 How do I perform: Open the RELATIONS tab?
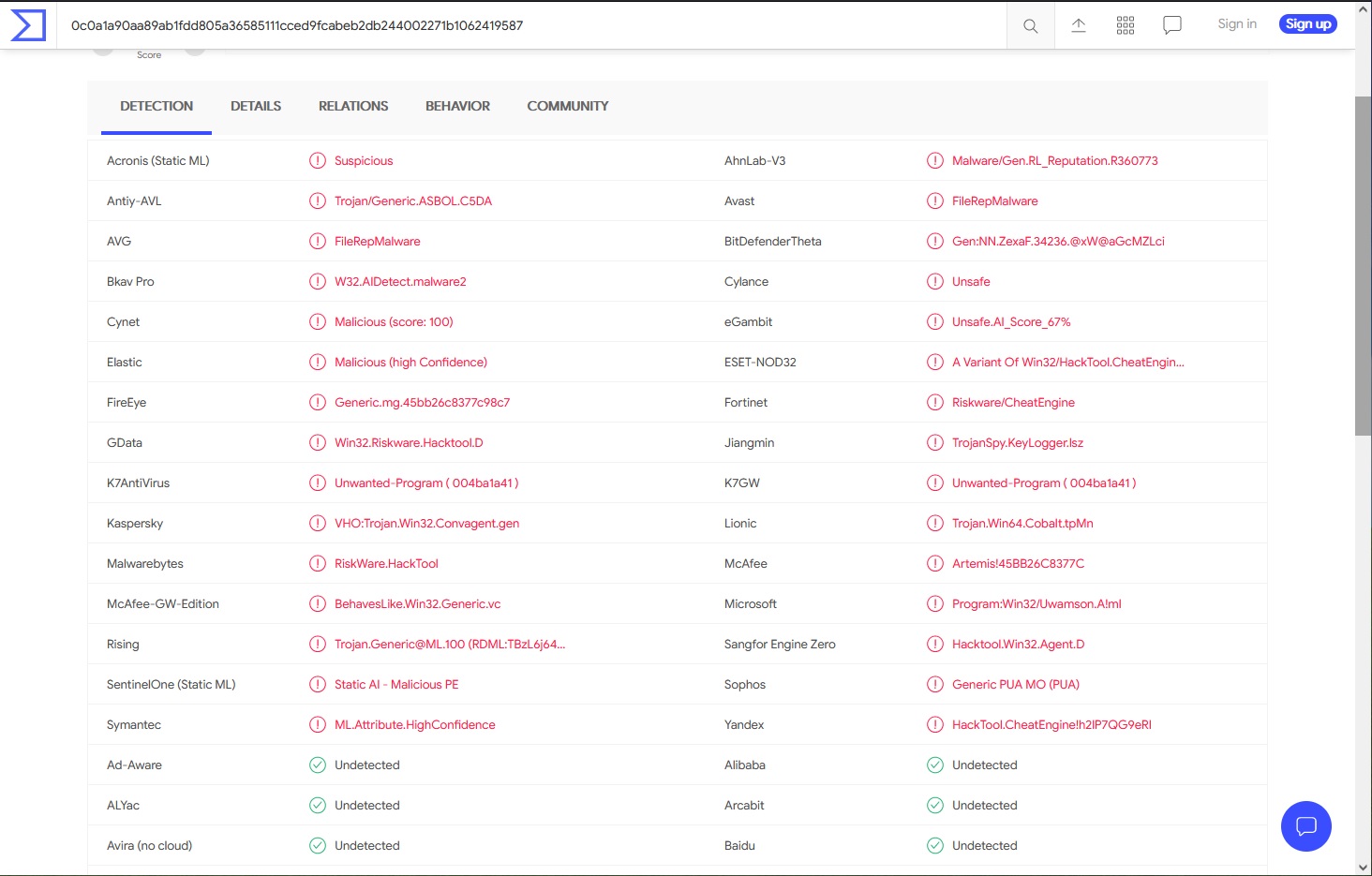pos(353,106)
